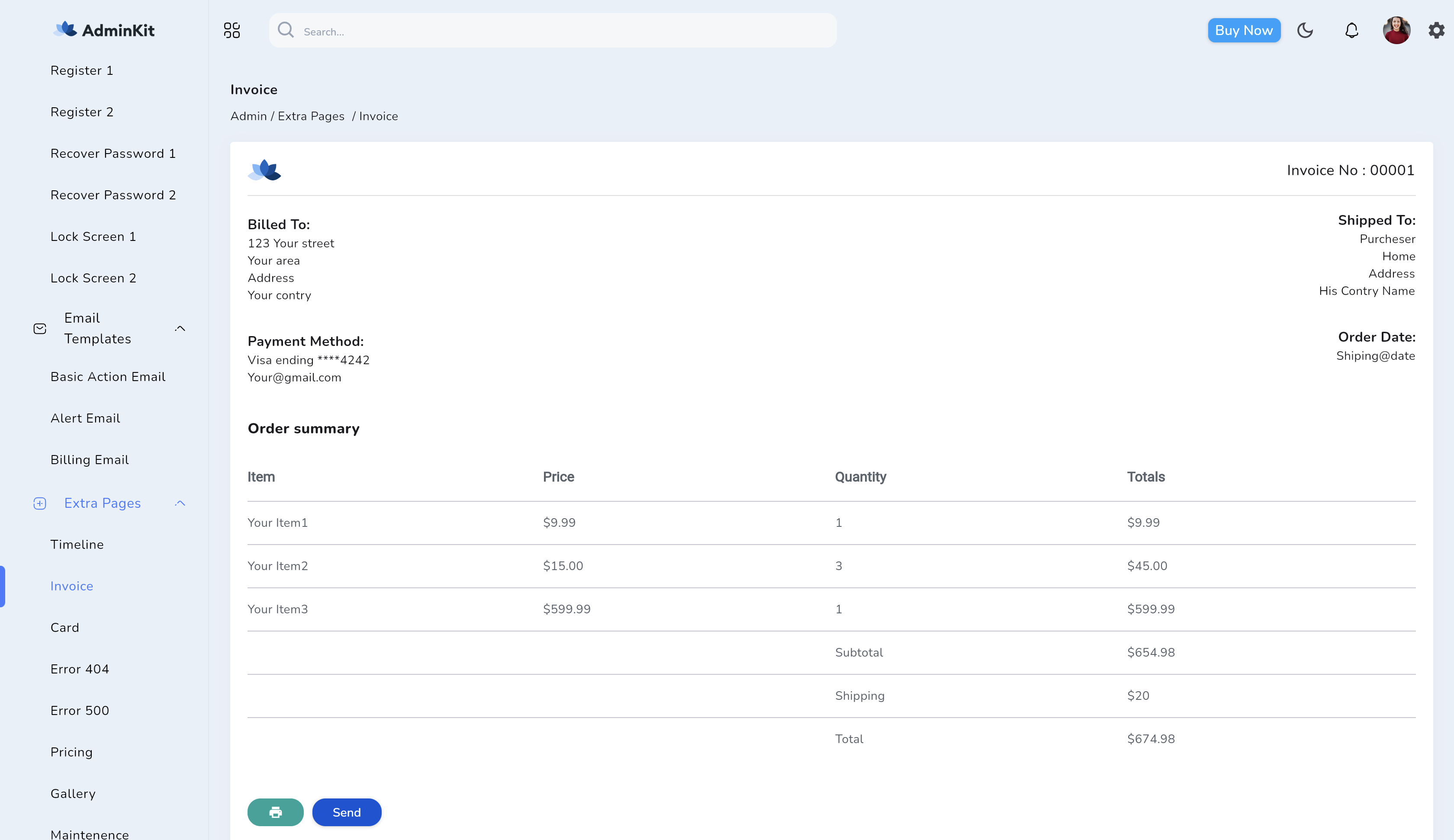1454x840 pixels.
Task: Navigate to Pricing in the sidebar
Action: [x=71, y=752]
